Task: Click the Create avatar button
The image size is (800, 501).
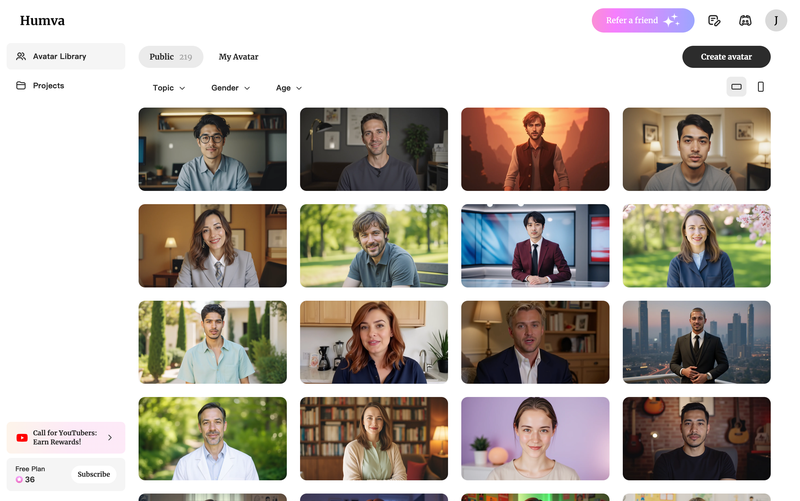Action: 726,57
